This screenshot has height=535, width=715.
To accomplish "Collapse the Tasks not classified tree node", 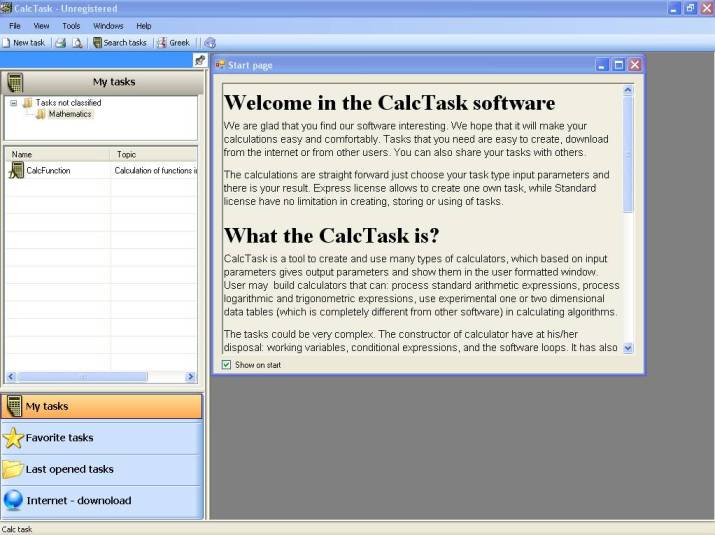I will [x=14, y=103].
